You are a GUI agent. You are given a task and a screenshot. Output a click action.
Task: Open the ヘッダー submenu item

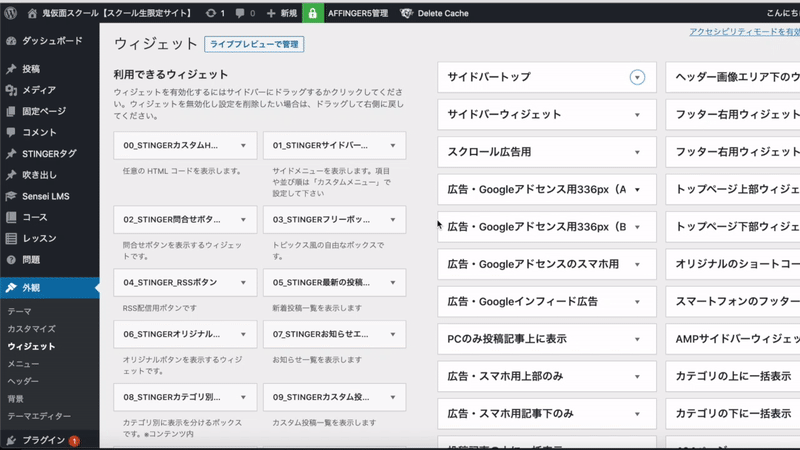[23, 381]
